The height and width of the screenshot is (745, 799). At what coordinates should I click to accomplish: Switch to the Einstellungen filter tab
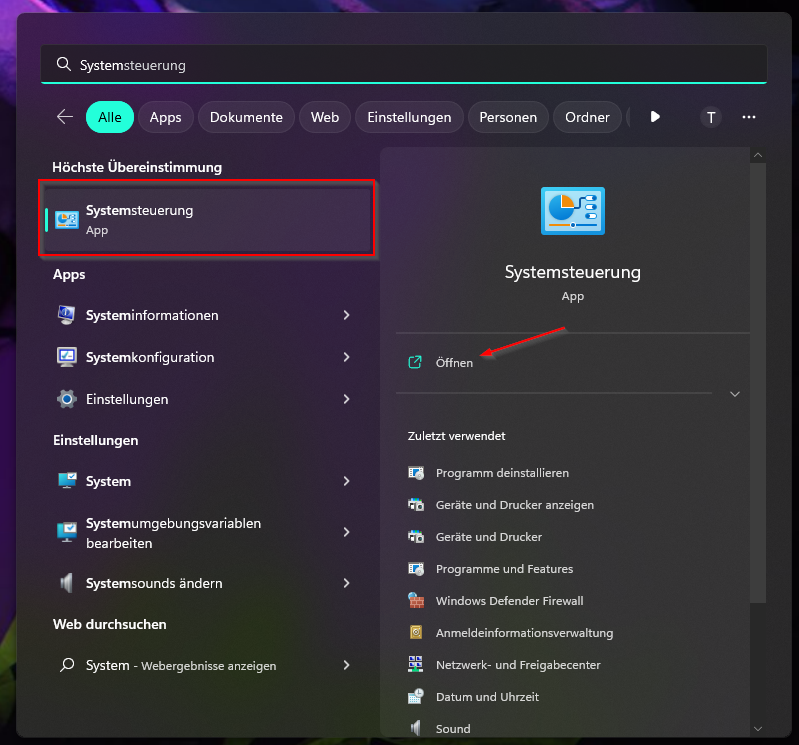pos(409,117)
